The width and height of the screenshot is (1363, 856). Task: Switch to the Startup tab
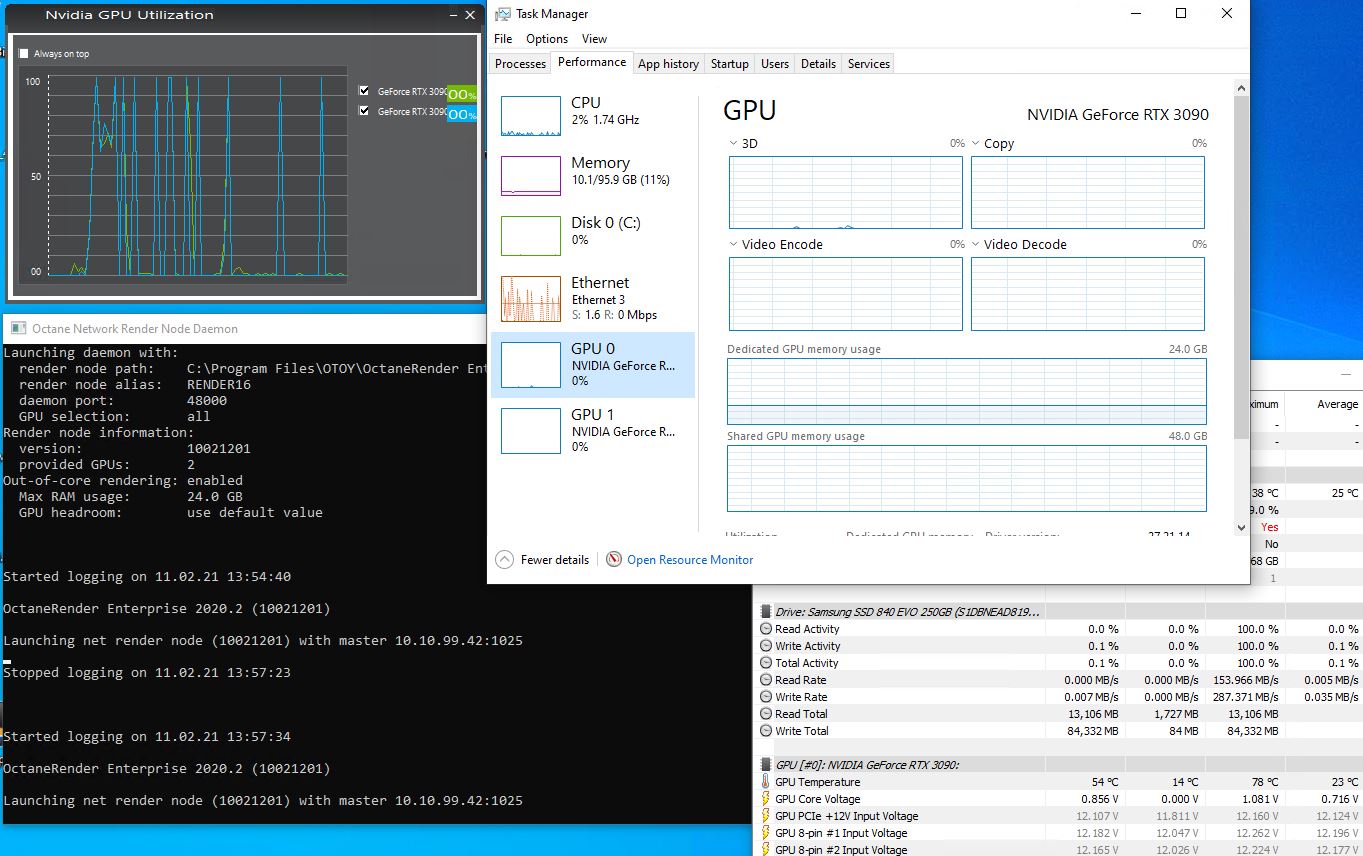[x=730, y=64]
